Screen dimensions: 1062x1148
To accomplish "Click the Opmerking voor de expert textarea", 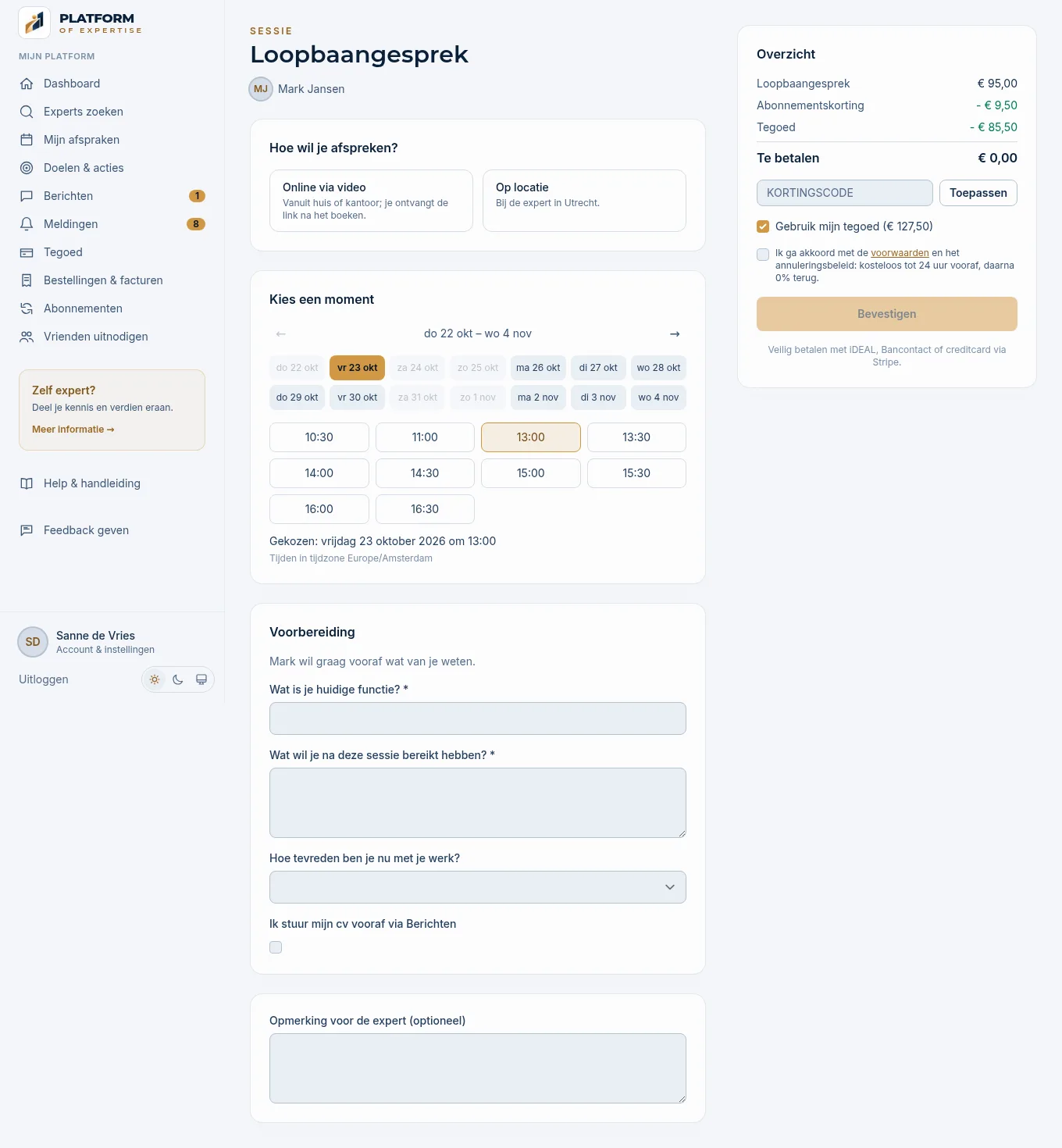I will coord(478,1068).
